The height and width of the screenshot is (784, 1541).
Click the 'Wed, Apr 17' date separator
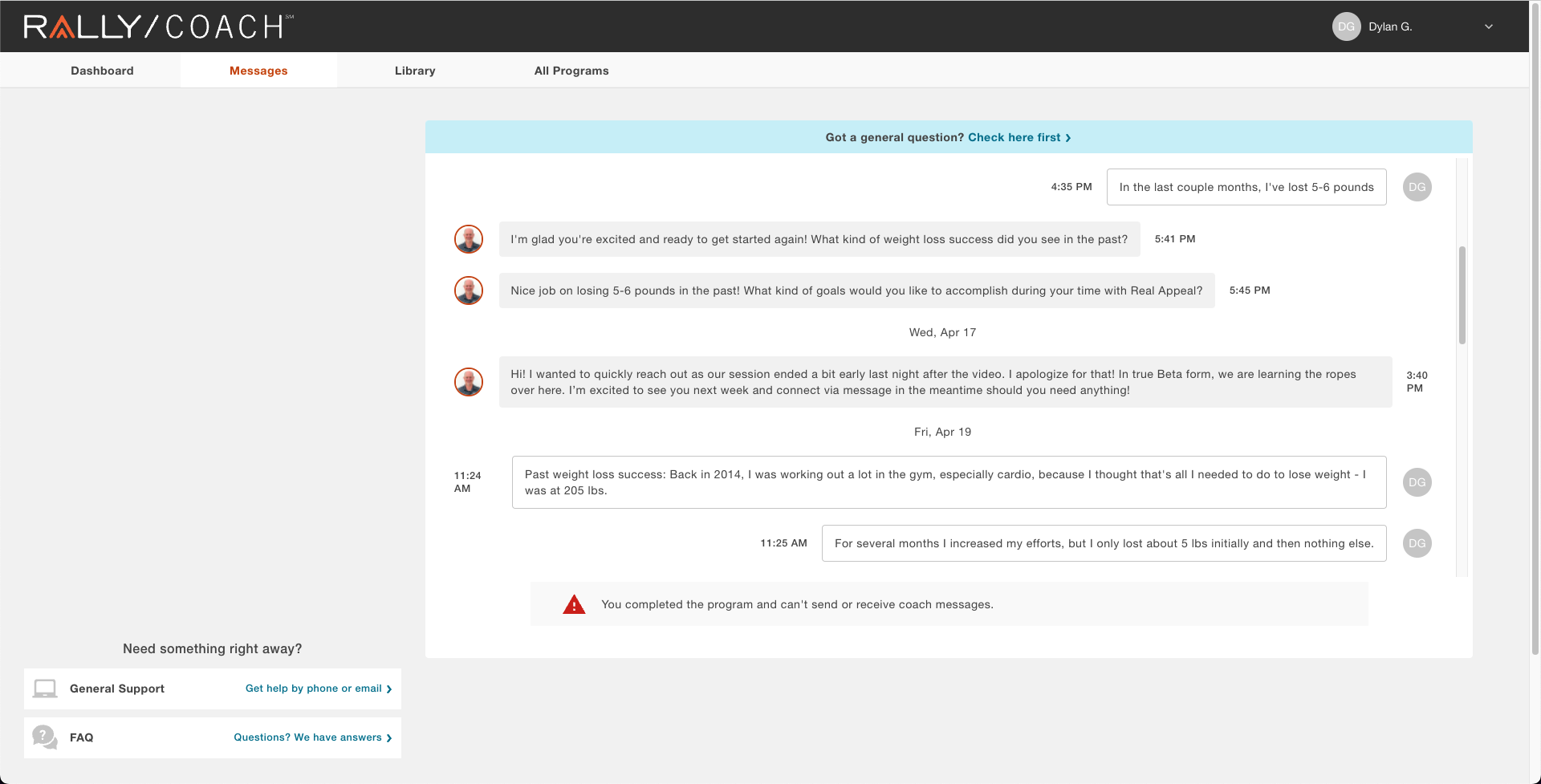point(943,332)
